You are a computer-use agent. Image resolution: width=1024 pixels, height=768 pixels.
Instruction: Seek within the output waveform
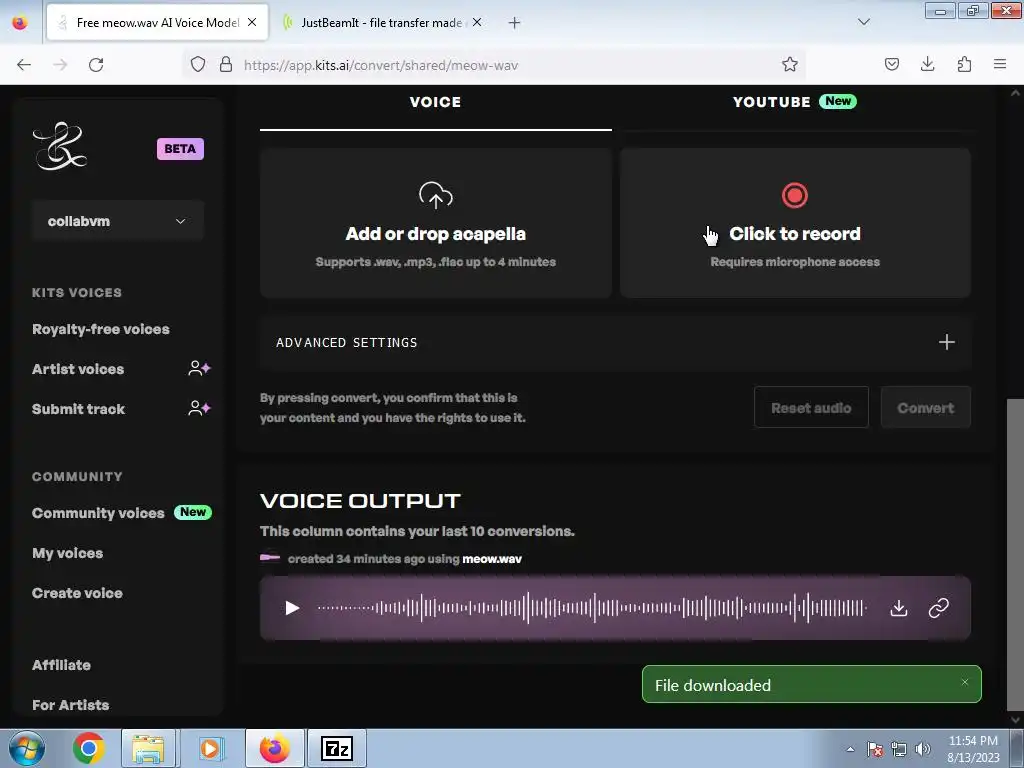(592, 608)
